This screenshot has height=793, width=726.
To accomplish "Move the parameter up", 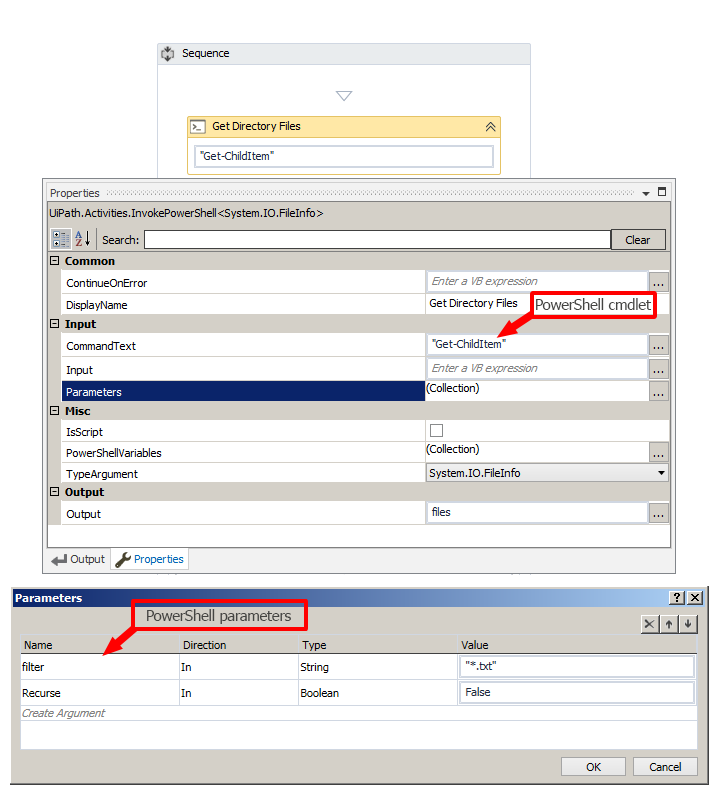I will click(669, 624).
